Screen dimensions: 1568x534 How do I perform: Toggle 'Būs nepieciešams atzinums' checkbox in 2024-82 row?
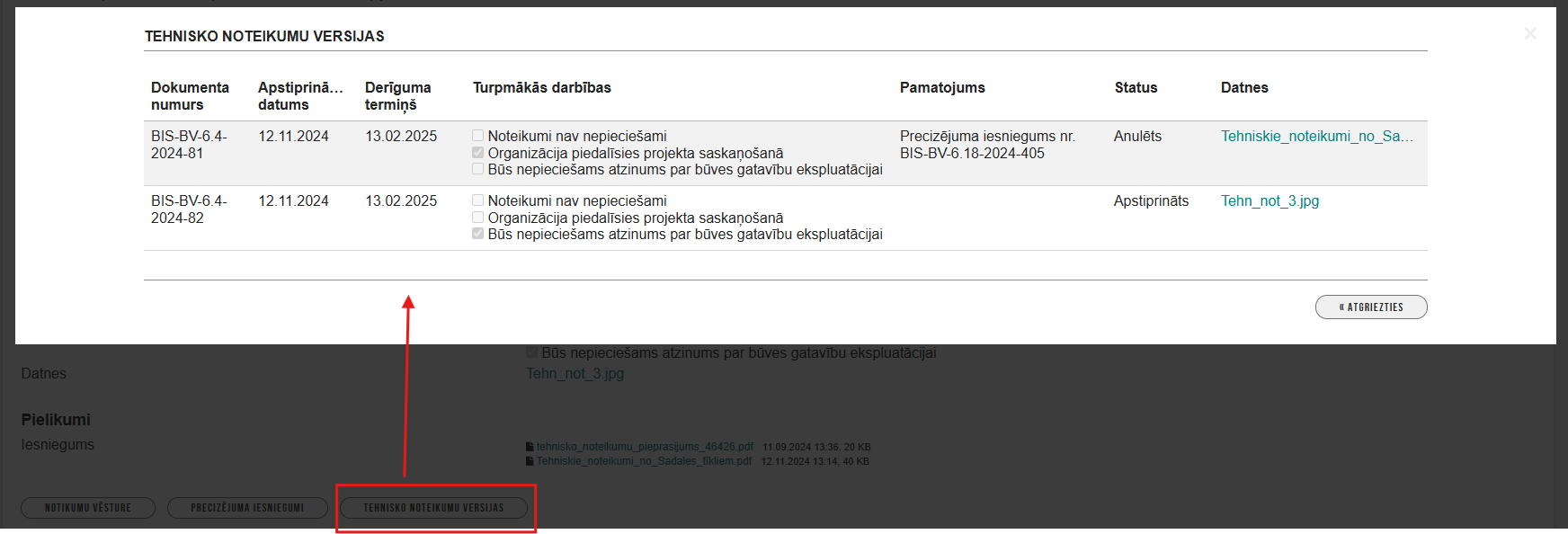(x=478, y=234)
